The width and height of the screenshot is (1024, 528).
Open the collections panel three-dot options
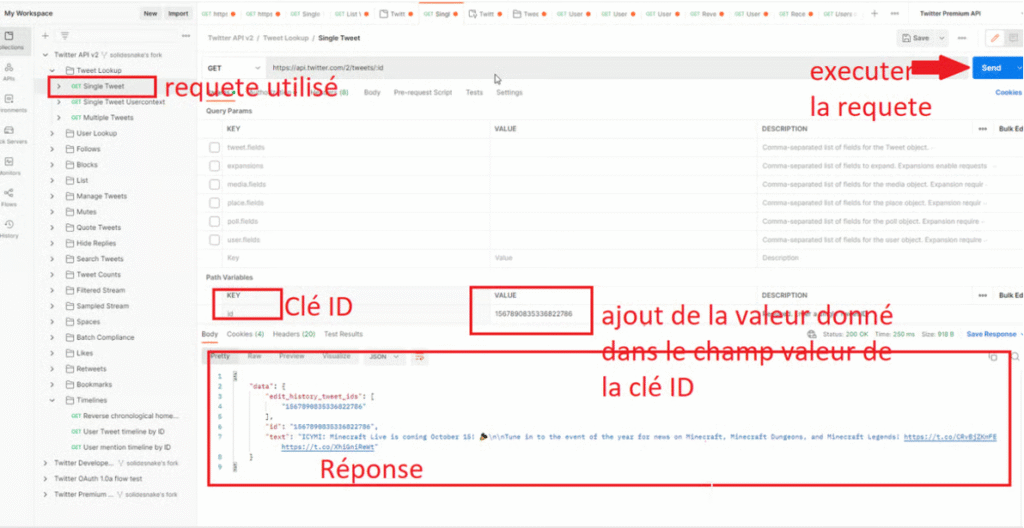coord(186,36)
